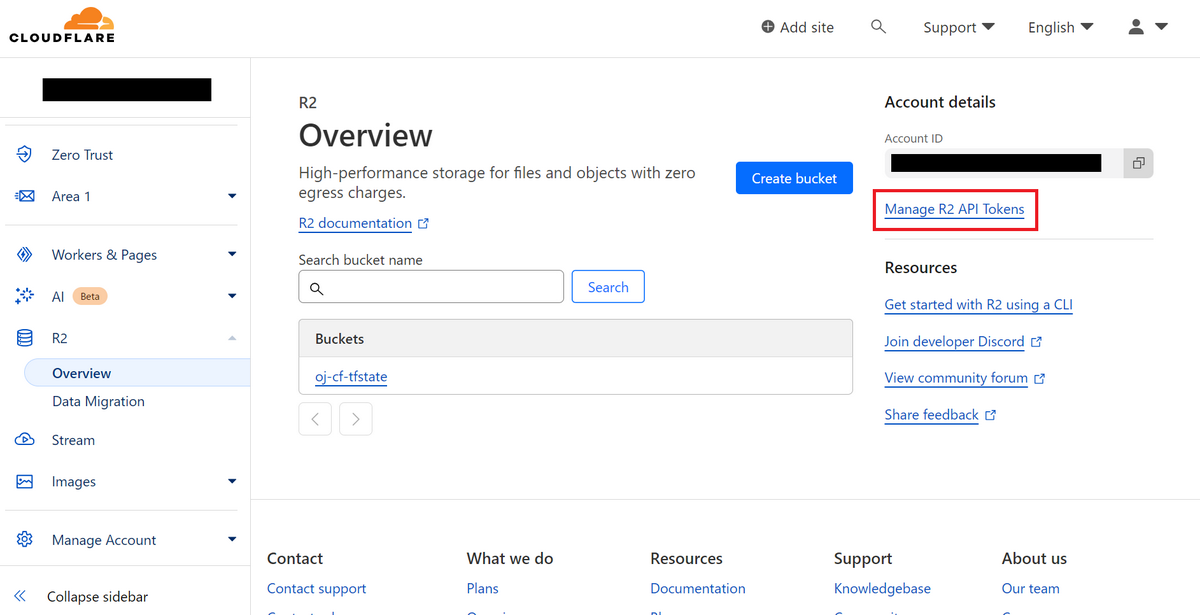Open the user menu dropdown arrow
This screenshot has height=615, width=1200.
pyautogui.click(x=1161, y=27)
